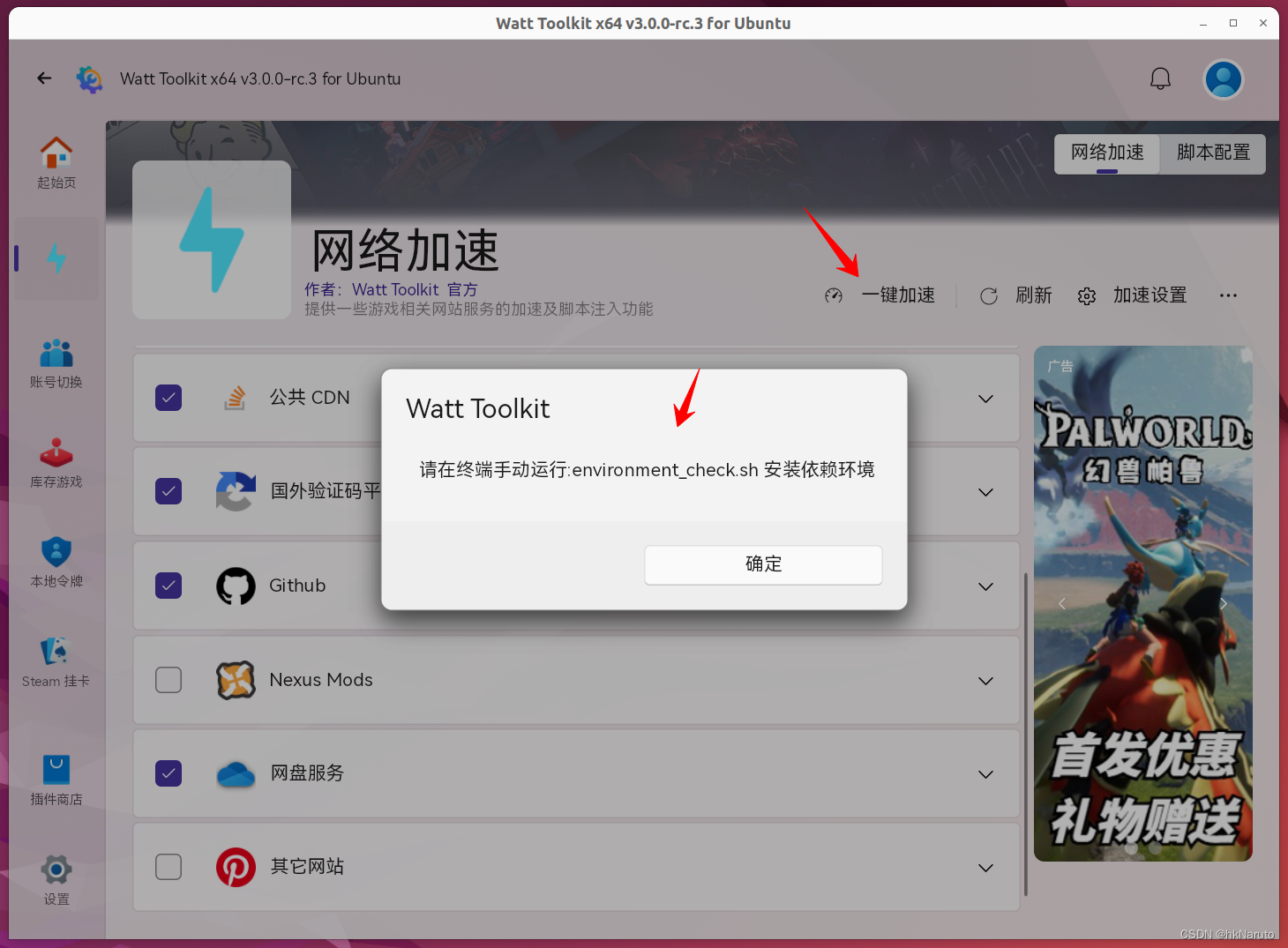Click the cloud icon of 网盘服务
The width and height of the screenshot is (1288, 948).
click(x=236, y=774)
